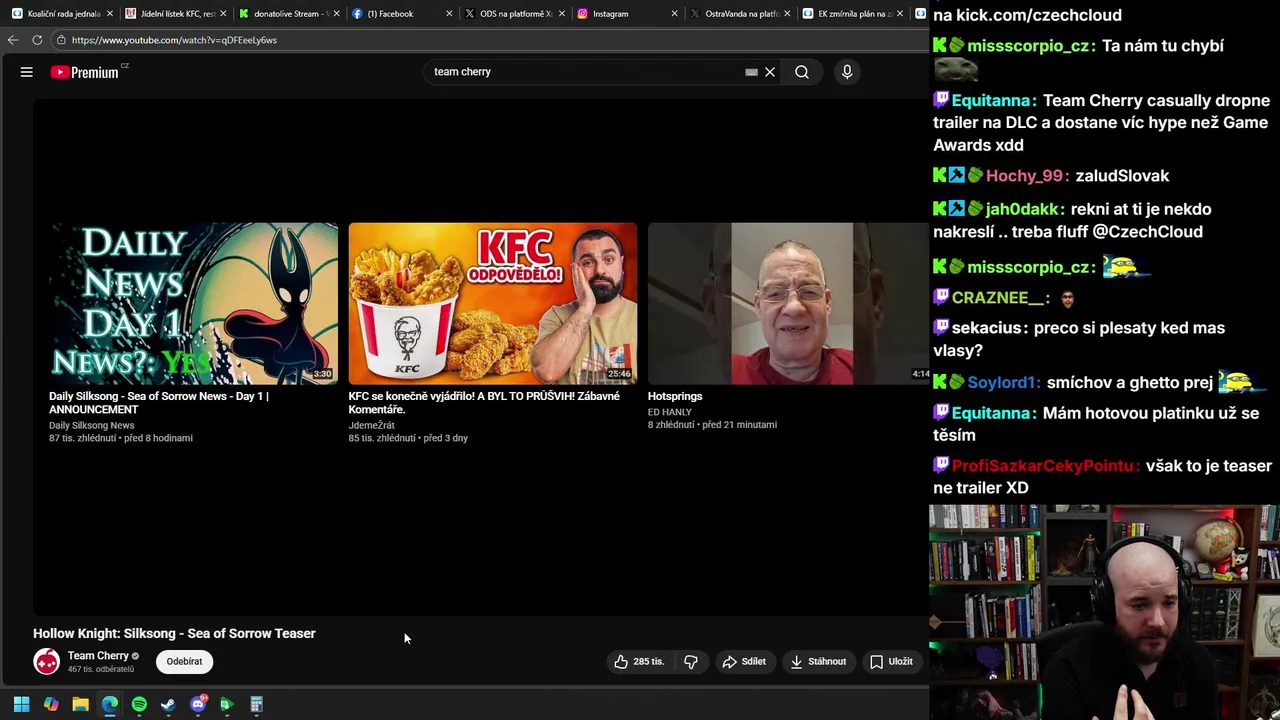Select the browser address bar URL
Image resolution: width=1280 pixels, height=720 pixels.
174,40
